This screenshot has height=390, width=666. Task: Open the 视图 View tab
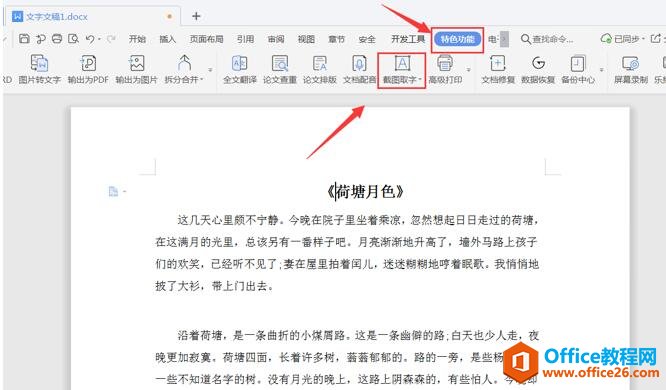pyautogui.click(x=306, y=39)
